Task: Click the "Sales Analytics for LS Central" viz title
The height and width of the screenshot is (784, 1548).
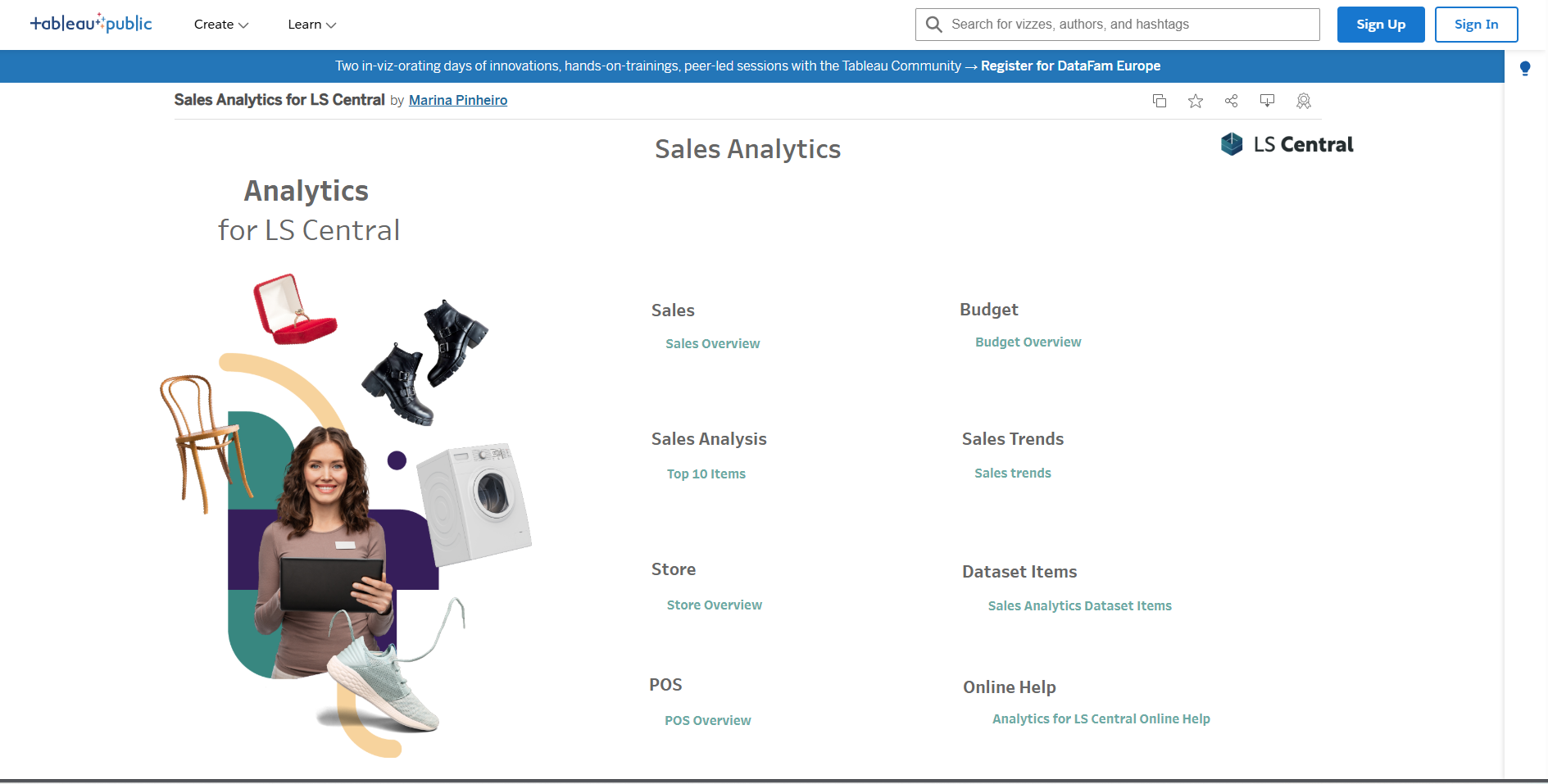Action: click(x=279, y=100)
